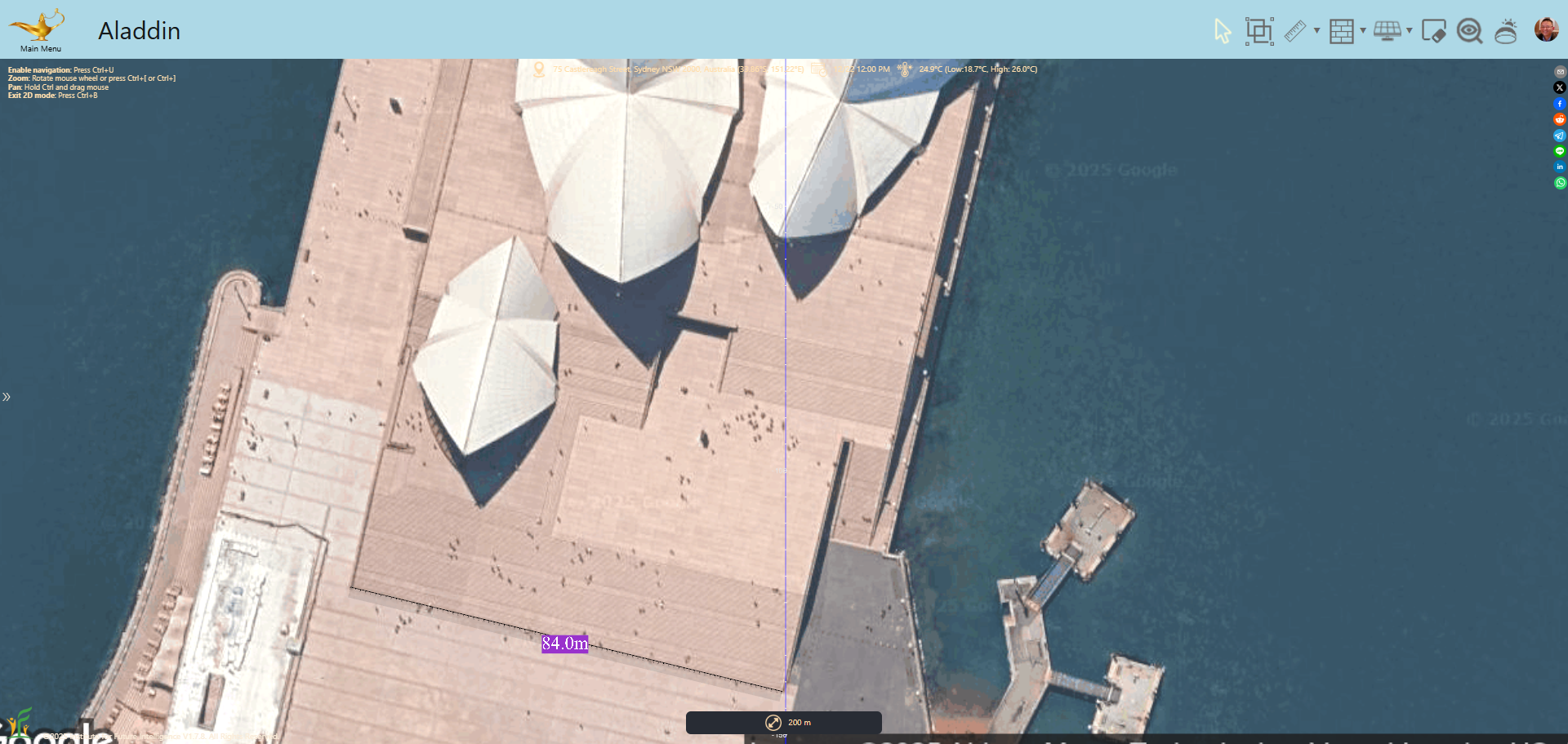Click the scale arrows icon in the 200 m scale bar
Image resolution: width=1568 pixels, height=744 pixels.
[x=773, y=723]
